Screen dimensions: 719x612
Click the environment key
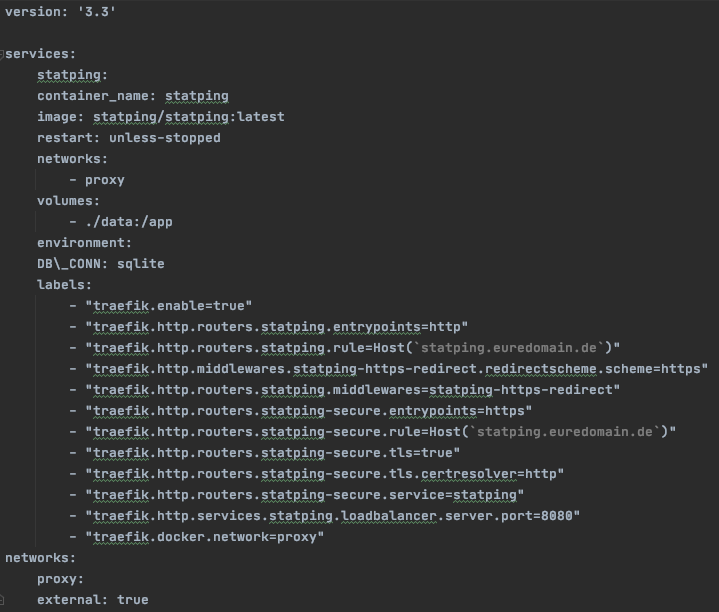click(x=84, y=243)
